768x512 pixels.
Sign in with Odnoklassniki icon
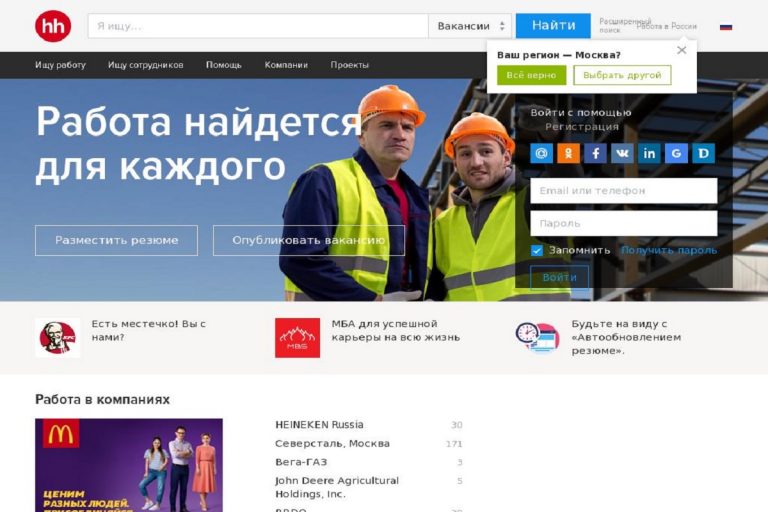pos(568,153)
